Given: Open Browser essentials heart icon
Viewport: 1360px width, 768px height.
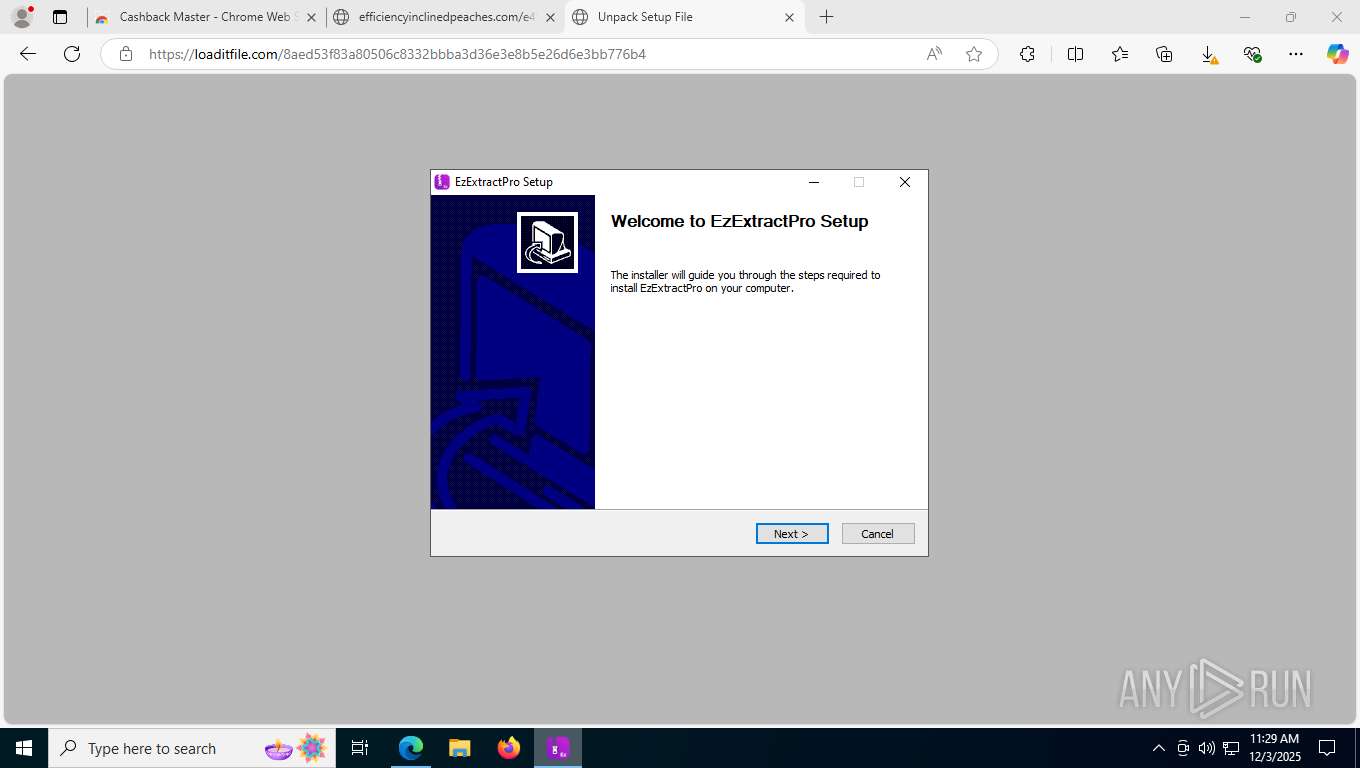Looking at the screenshot, I should point(1252,54).
